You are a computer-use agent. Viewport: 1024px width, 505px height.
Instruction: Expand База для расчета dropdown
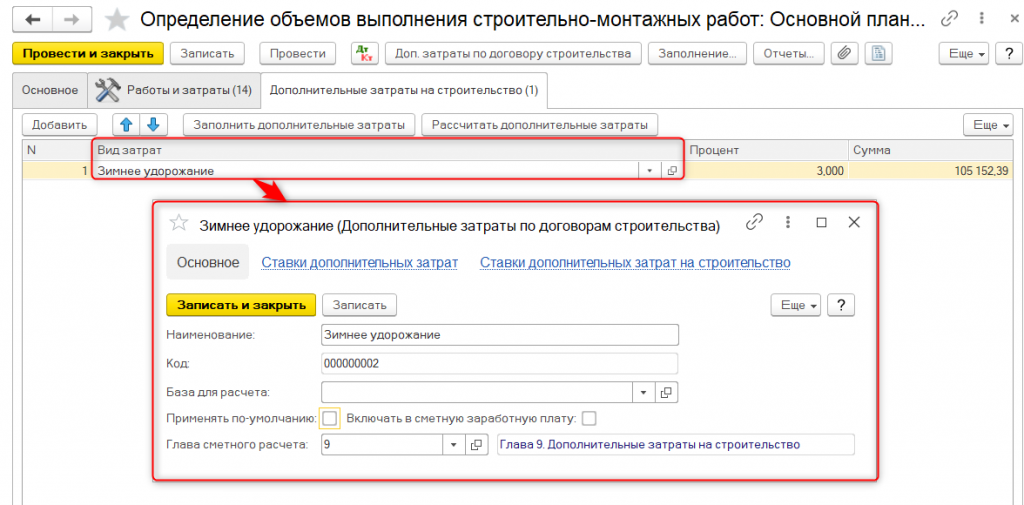tap(644, 391)
